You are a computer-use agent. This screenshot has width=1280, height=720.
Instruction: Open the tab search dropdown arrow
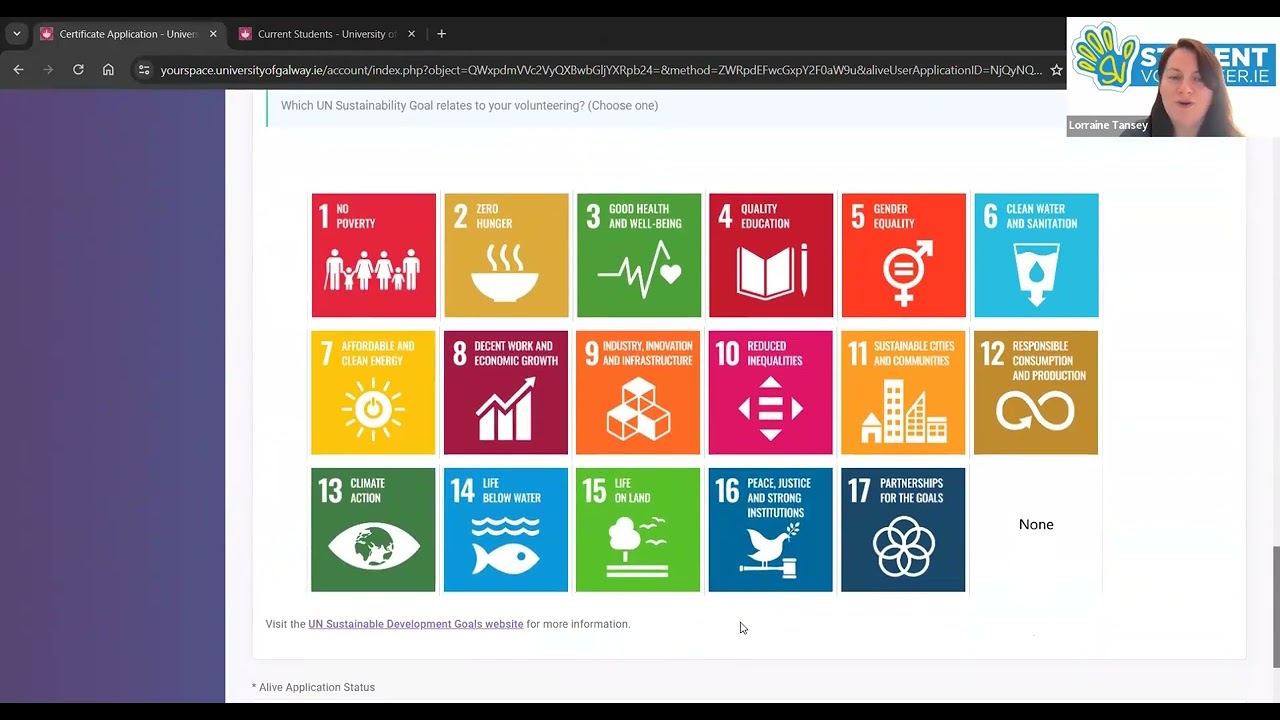tap(16, 34)
